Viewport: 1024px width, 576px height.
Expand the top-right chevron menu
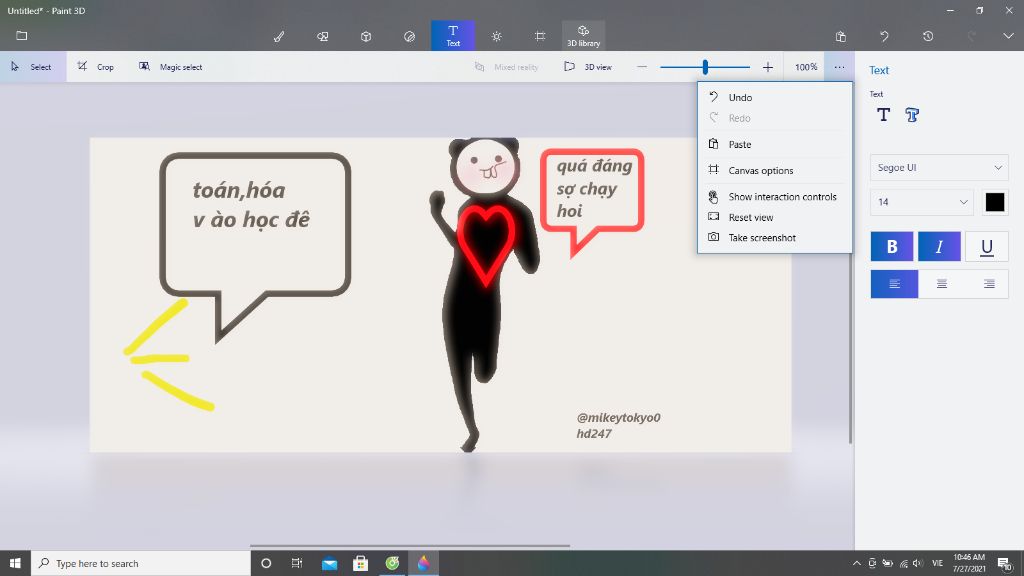coord(1008,36)
